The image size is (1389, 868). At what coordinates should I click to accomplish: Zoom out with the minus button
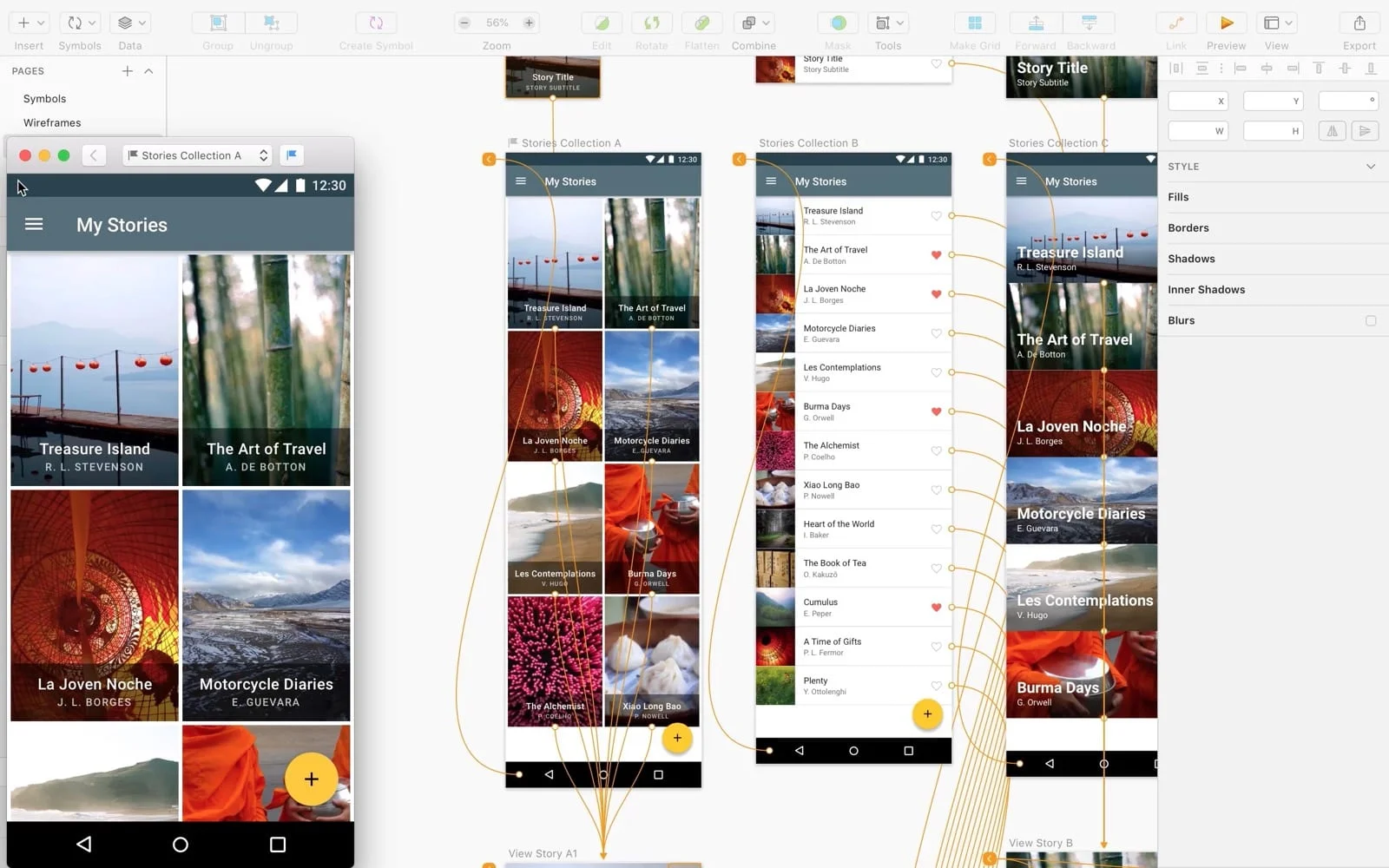(x=464, y=23)
